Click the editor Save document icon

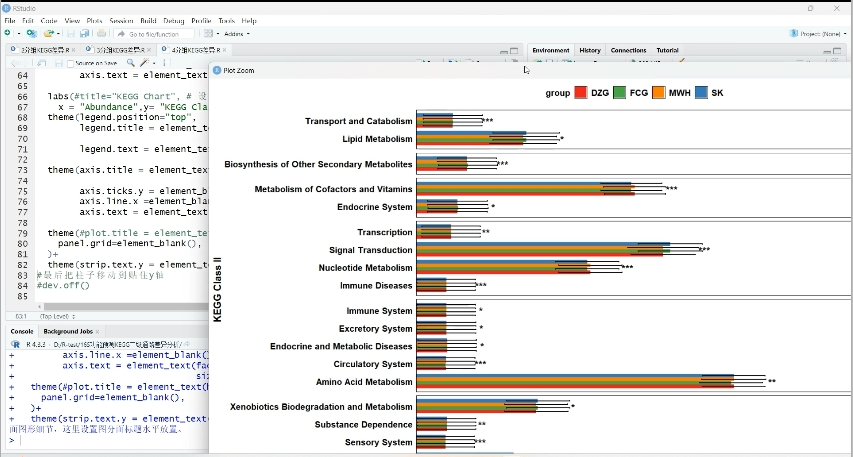59,63
